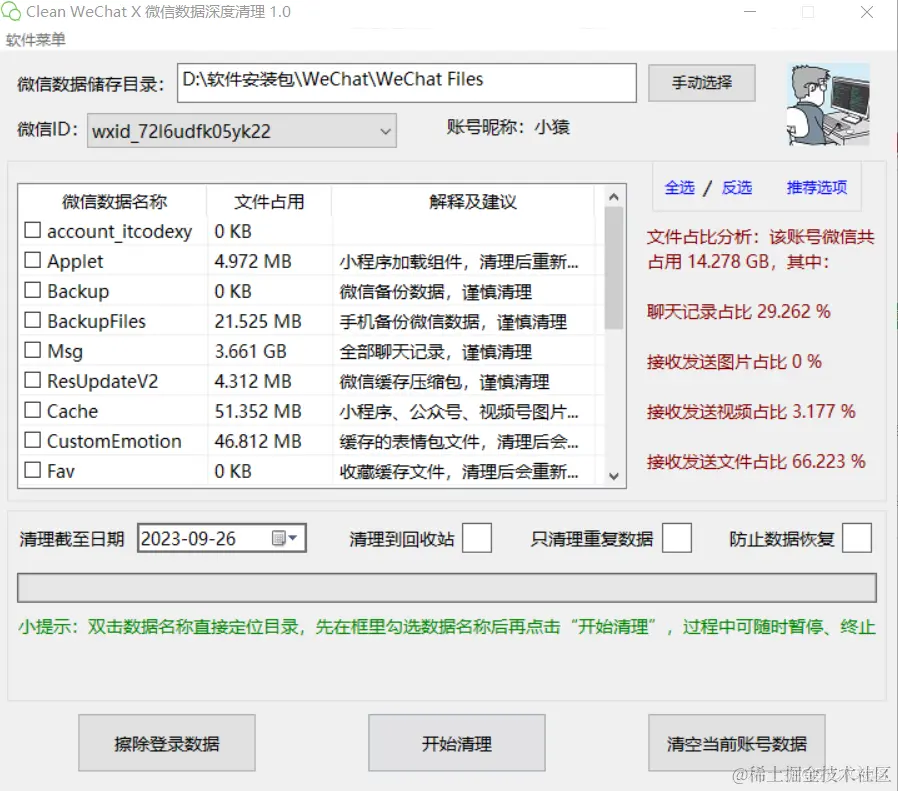Close the Clean WeChat X window
Viewport: 898px width, 791px height.
tap(867, 11)
